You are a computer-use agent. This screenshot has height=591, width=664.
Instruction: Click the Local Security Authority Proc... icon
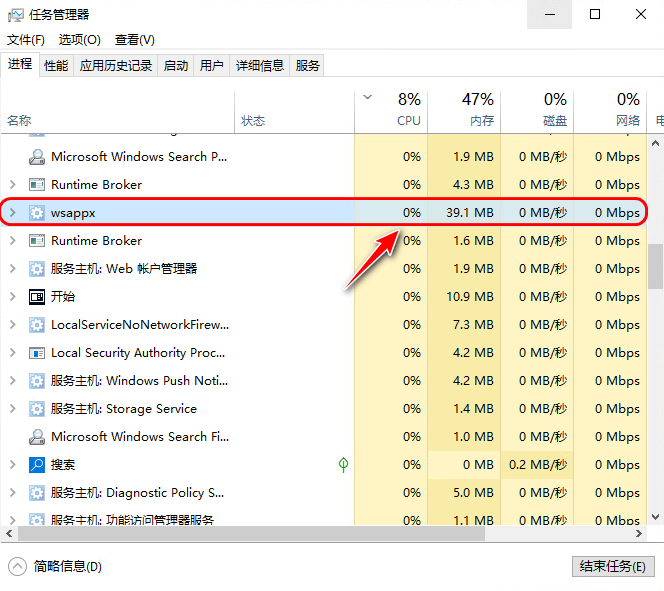tap(37, 353)
